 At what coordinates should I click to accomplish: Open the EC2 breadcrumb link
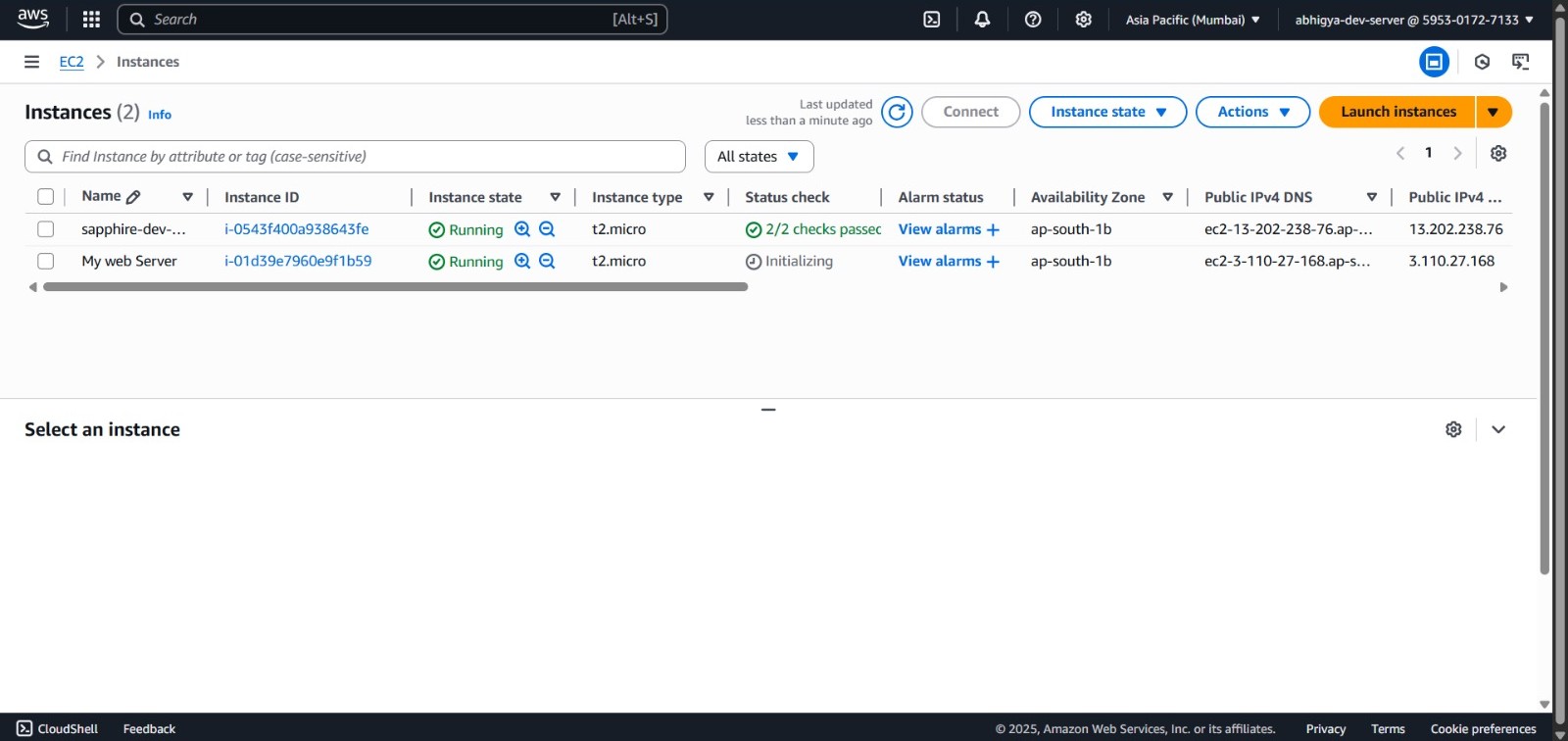(x=72, y=62)
